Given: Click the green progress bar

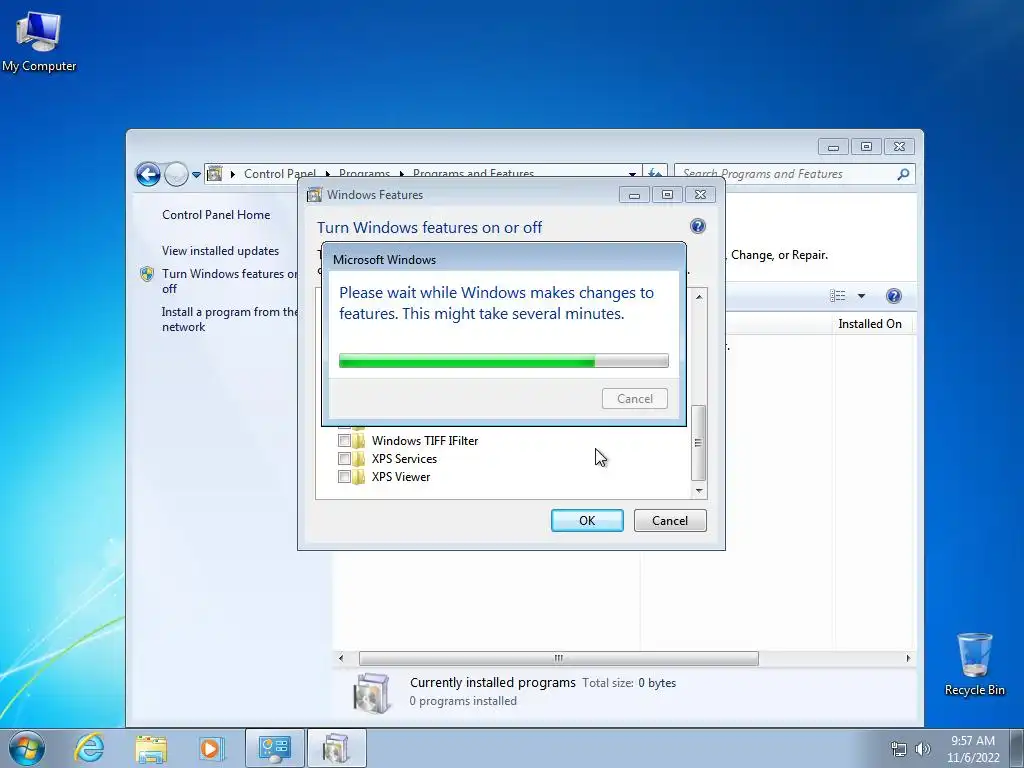Looking at the screenshot, I should click(504, 360).
